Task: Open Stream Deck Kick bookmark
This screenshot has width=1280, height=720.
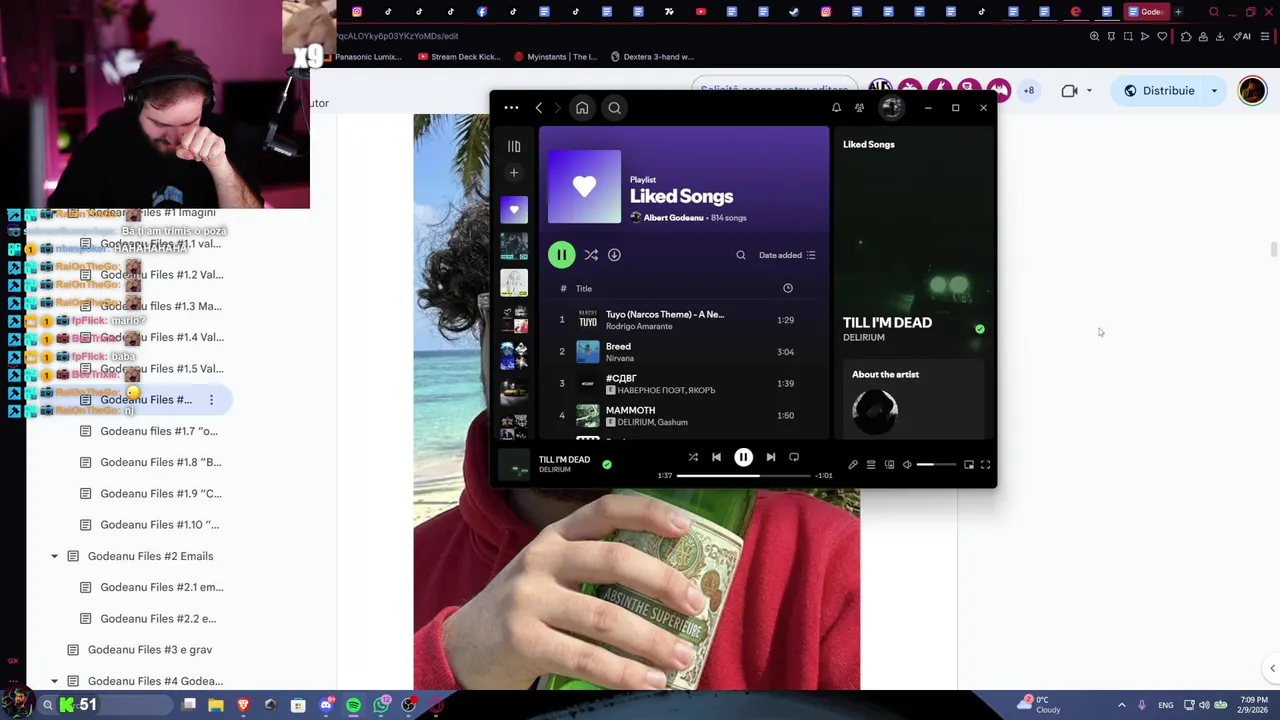Action: tap(459, 57)
